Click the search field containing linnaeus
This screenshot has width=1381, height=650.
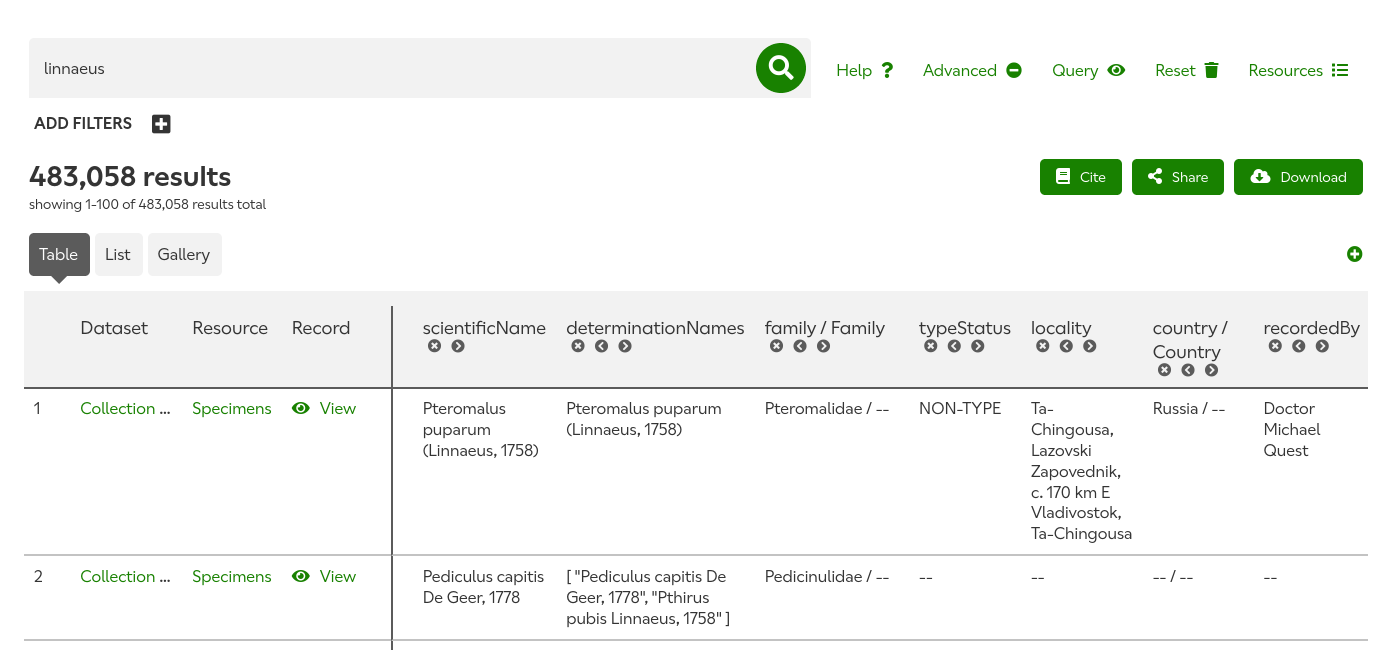392,68
